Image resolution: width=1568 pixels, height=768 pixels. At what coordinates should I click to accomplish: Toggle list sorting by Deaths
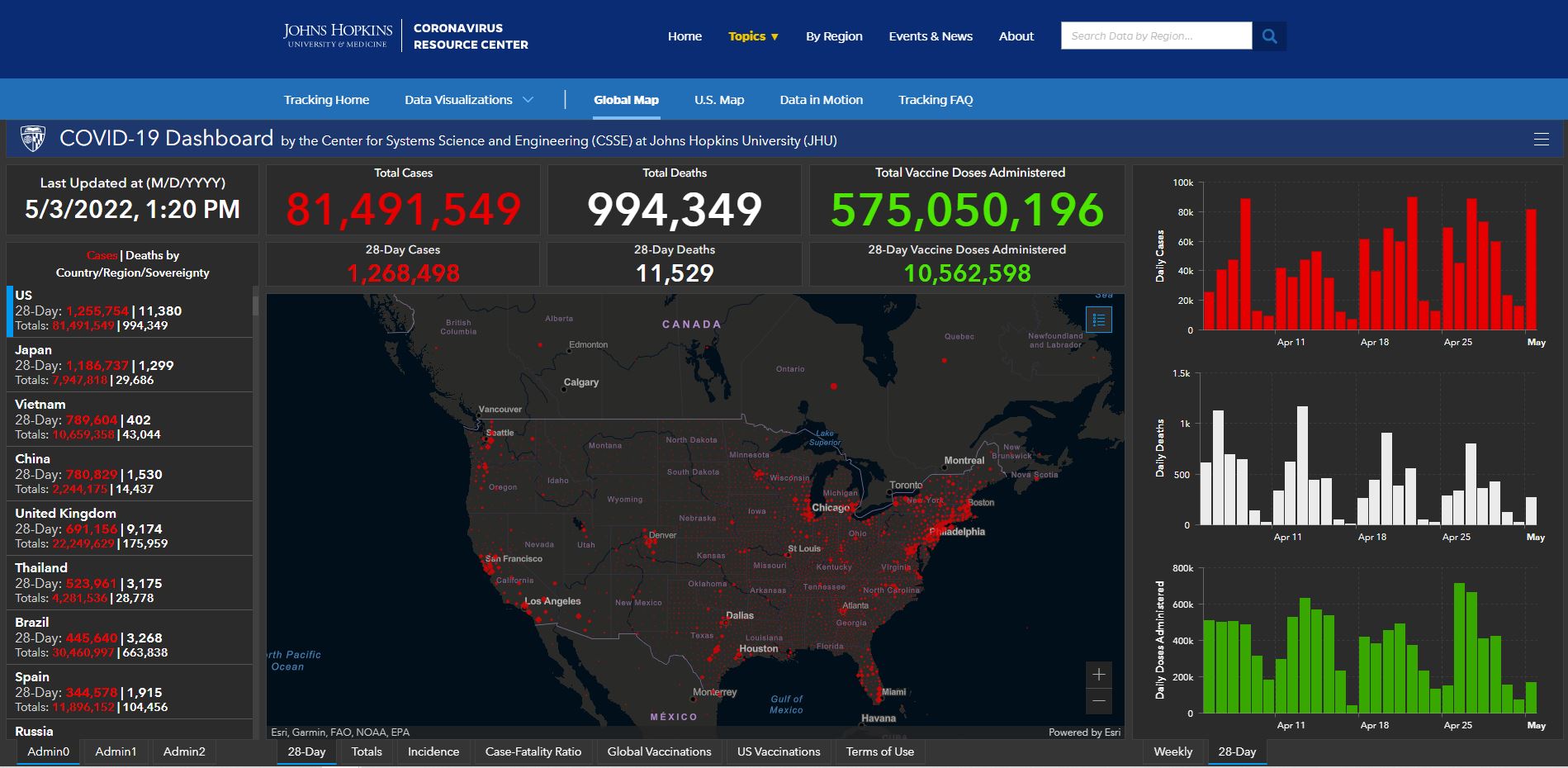point(144,255)
